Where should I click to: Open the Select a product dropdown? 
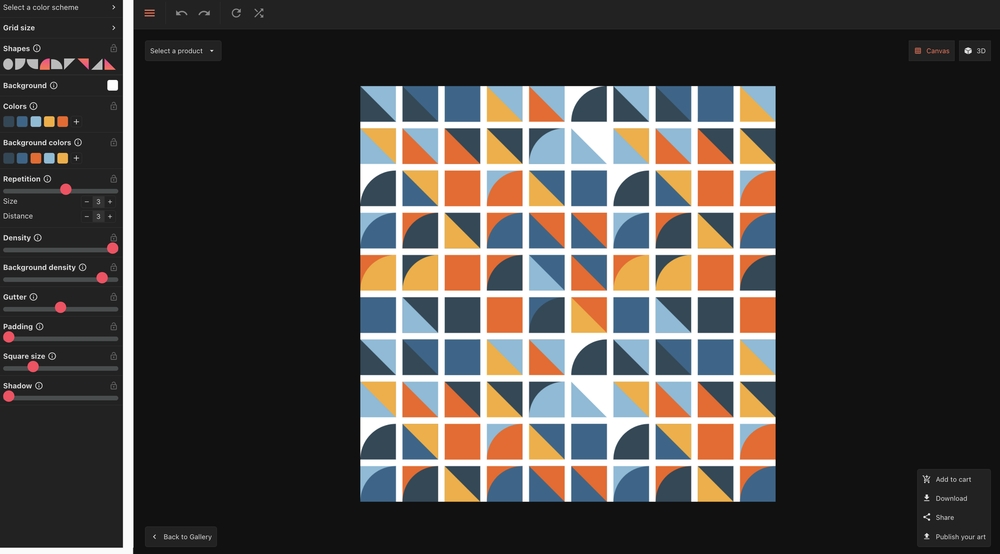coord(183,51)
